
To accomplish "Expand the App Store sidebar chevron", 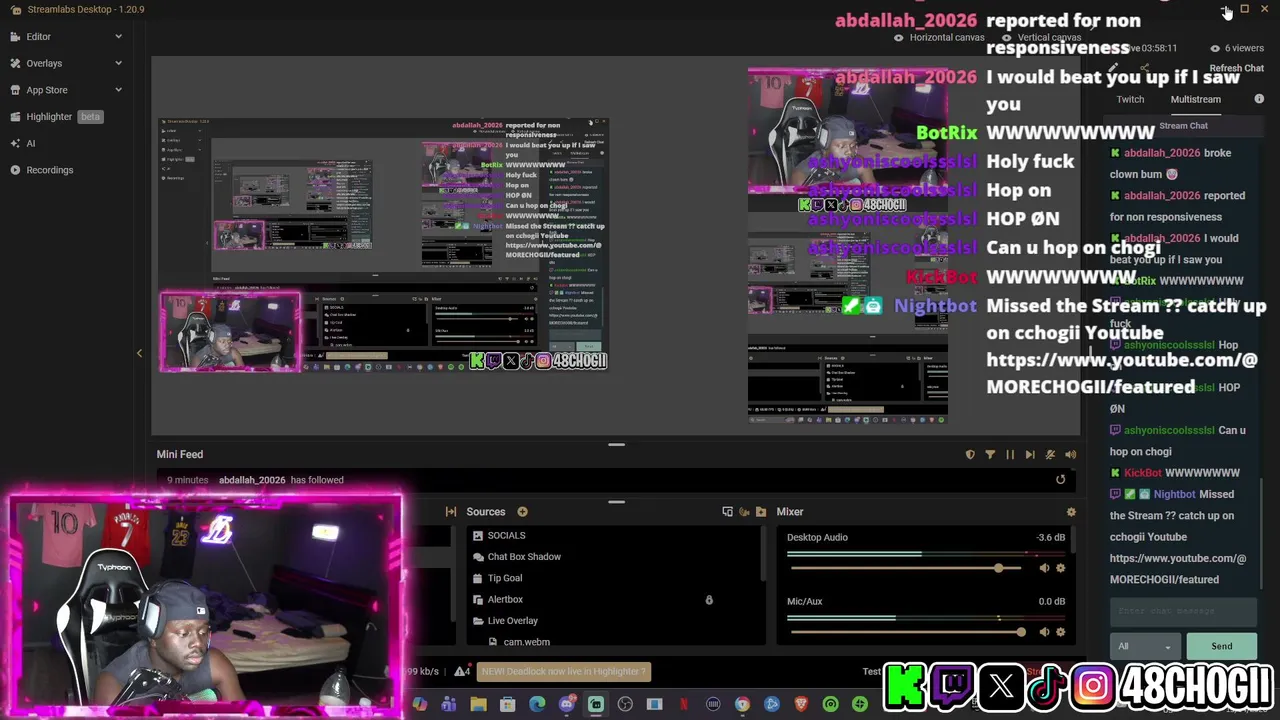I will pyautogui.click(x=118, y=90).
